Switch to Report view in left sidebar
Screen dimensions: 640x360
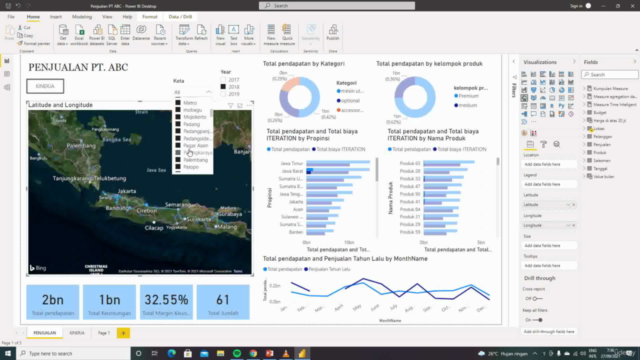7,61
